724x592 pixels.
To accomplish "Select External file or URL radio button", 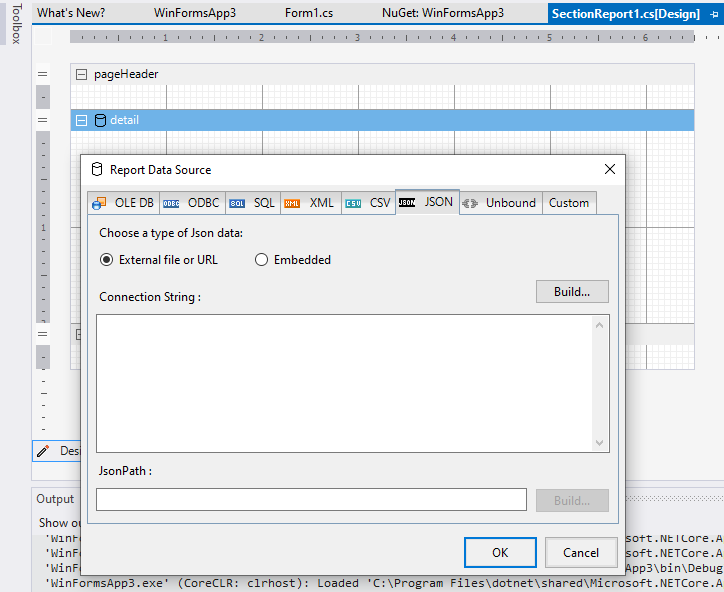I will click(107, 260).
